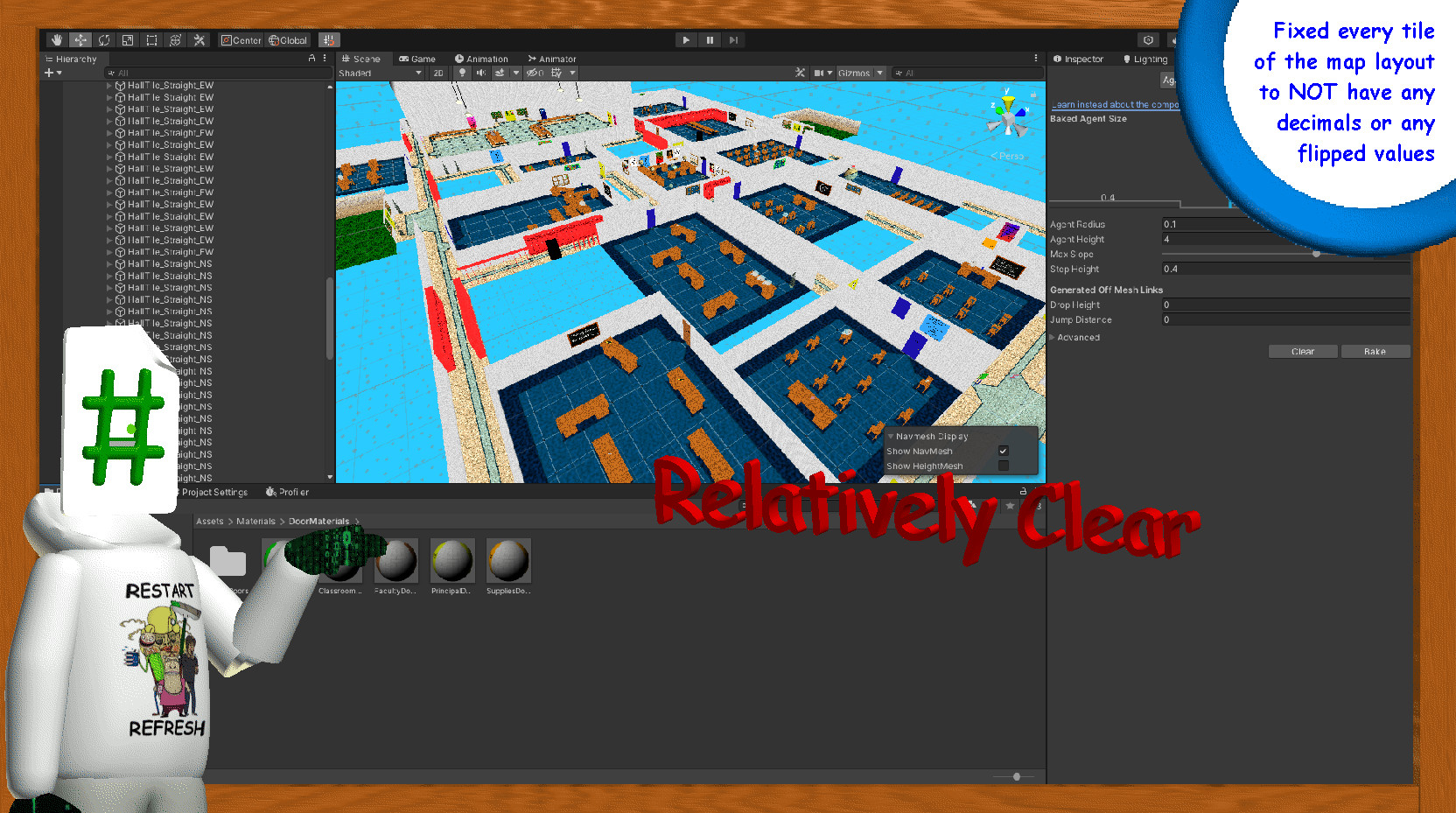Image resolution: width=1456 pixels, height=813 pixels.
Task: Toggle pivot mode Center button
Action: (241, 40)
